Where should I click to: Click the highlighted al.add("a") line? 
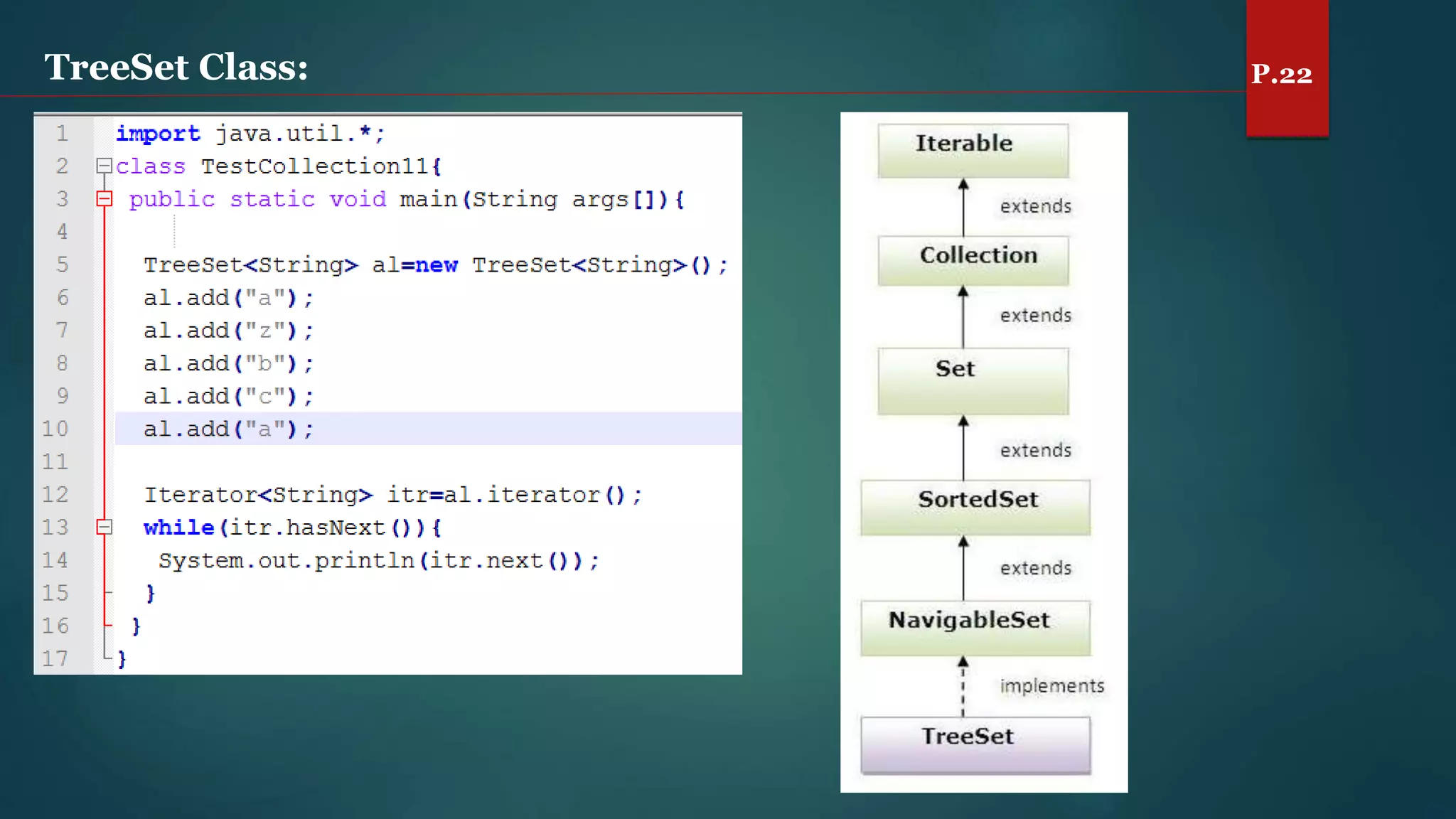pyautogui.click(x=229, y=429)
